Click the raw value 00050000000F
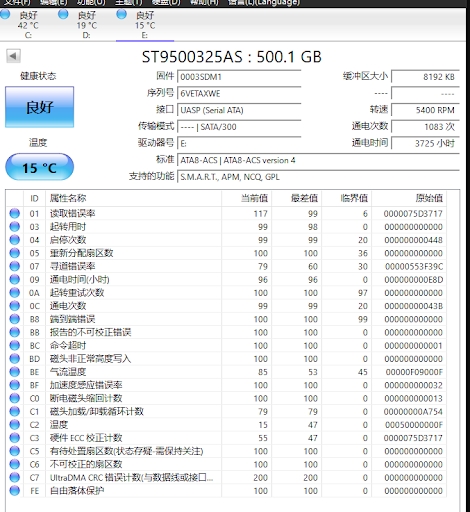The width and height of the screenshot is (470, 512). click(x=414, y=425)
